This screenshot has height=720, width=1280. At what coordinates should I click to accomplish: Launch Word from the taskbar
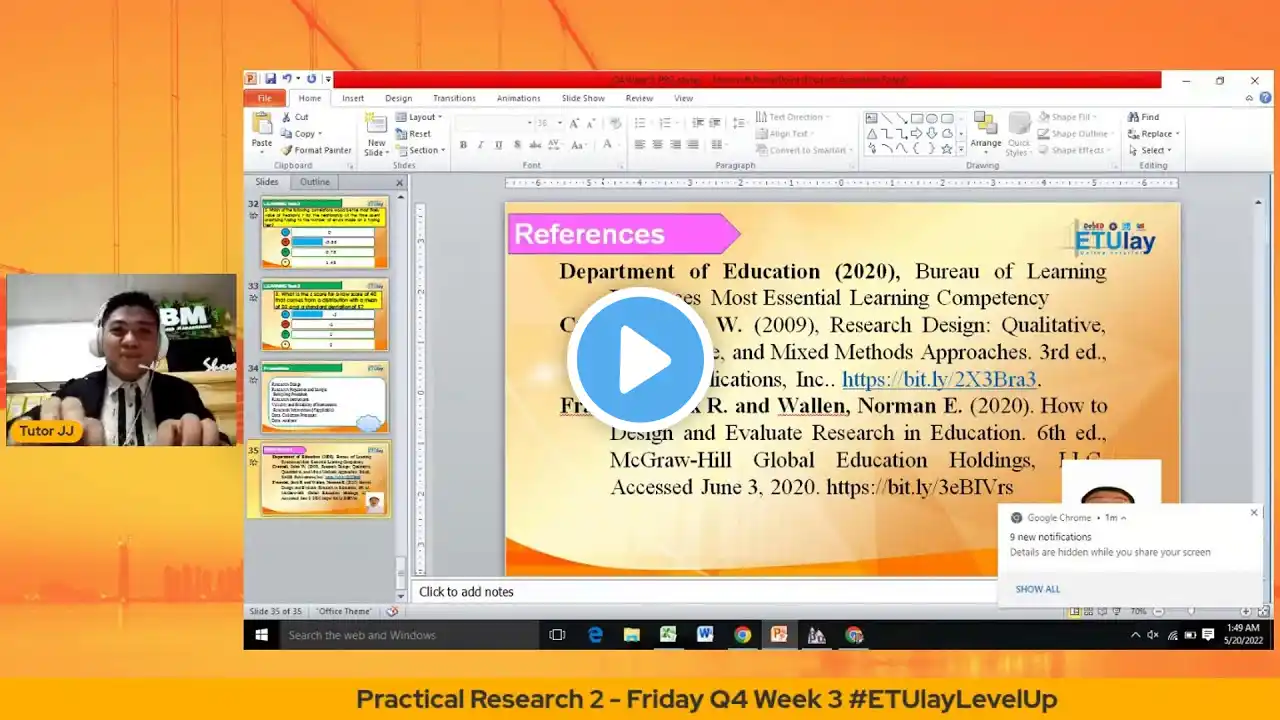pyautogui.click(x=705, y=634)
